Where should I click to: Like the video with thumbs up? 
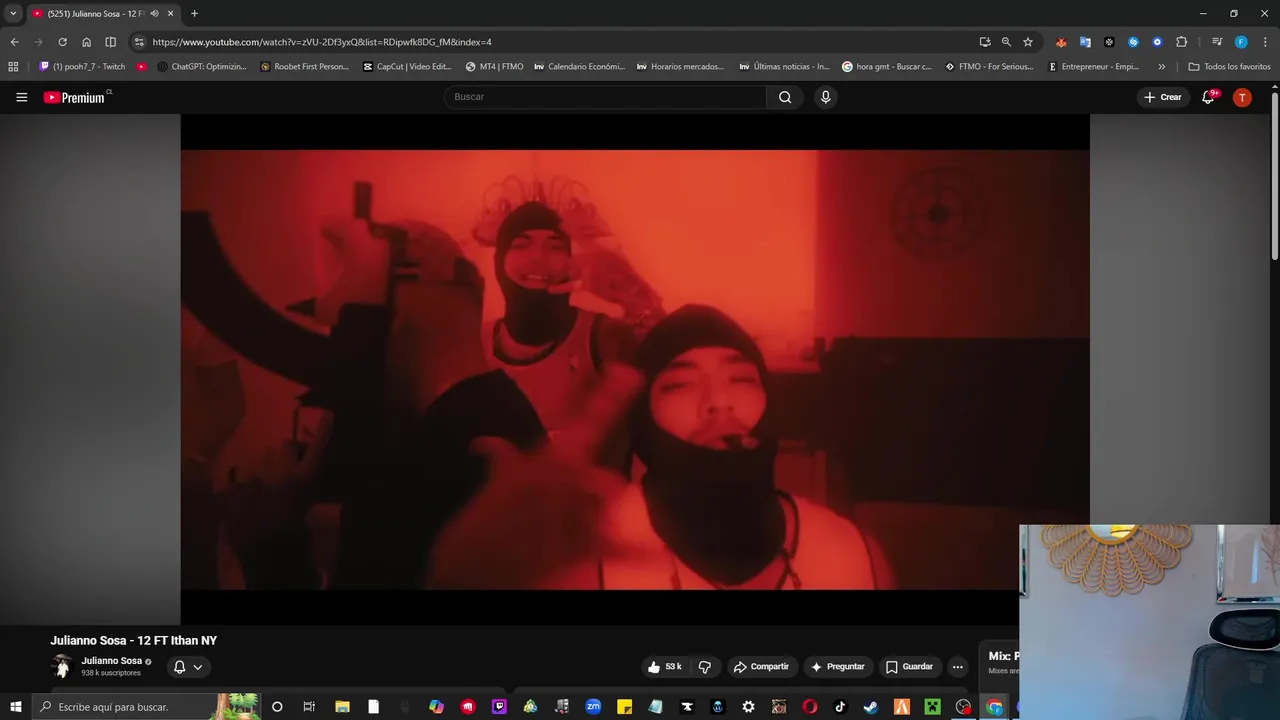(664, 667)
